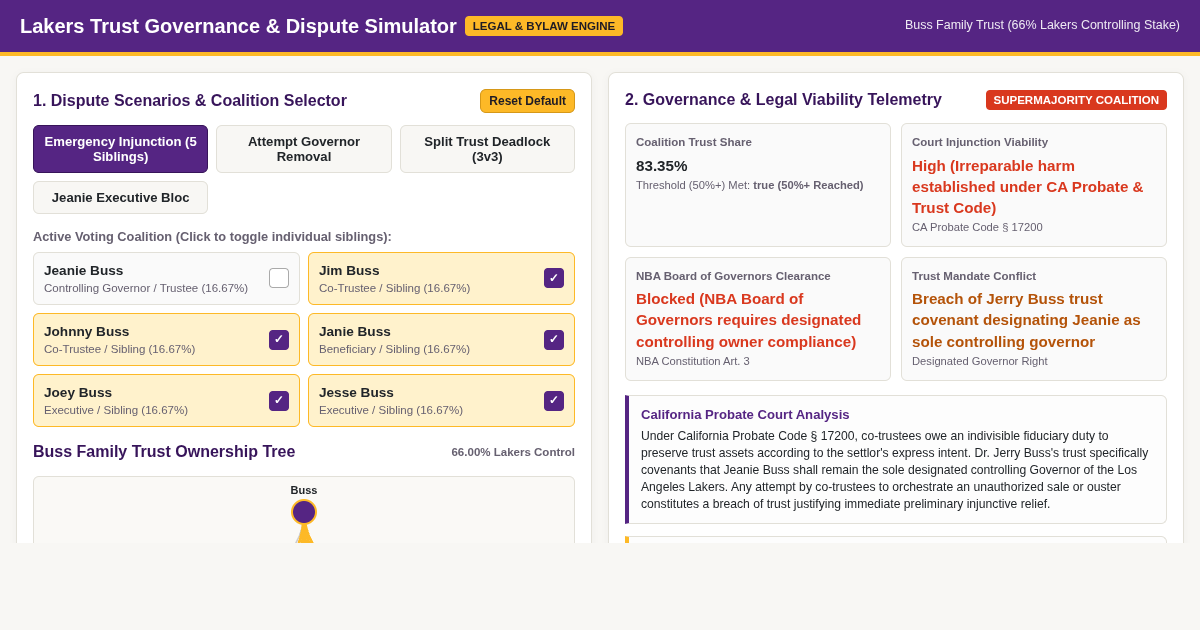The image size is (1200, 630).
Task: Click Janie Buss Beneficiary role text
Action: click(394, 349)
